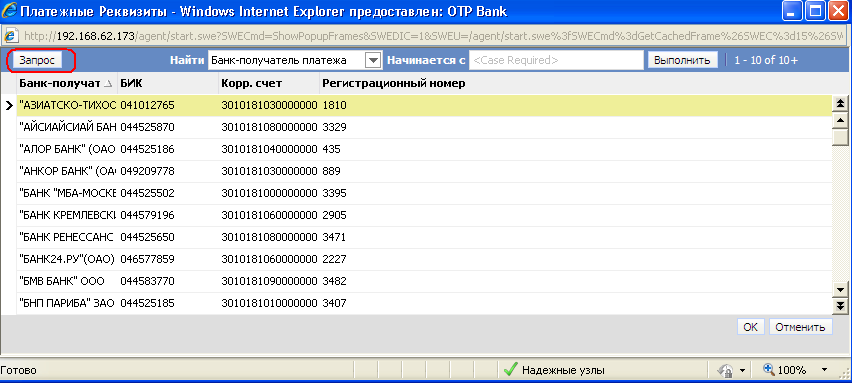
Task: Maximize the Internet Explorer window
Action: point(816,11)
